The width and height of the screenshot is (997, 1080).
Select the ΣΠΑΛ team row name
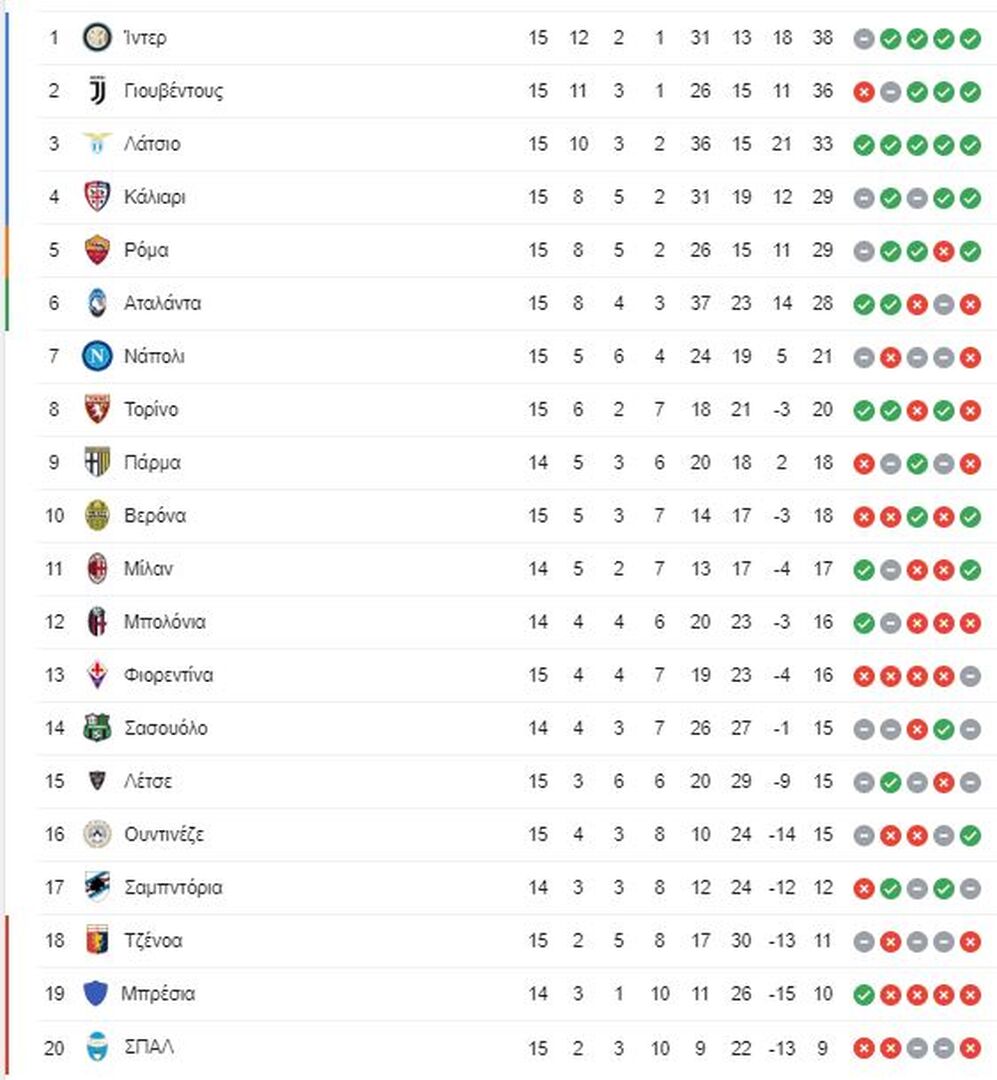click(x=149, y=1047)
